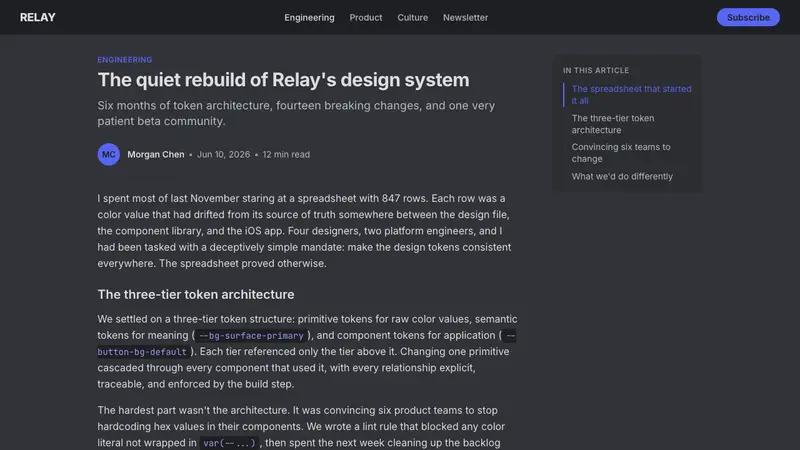This screenshot has height=450, width=800.
Task: Click the 'button-bg-default' code snippet
Action: [x=142, y=352]
